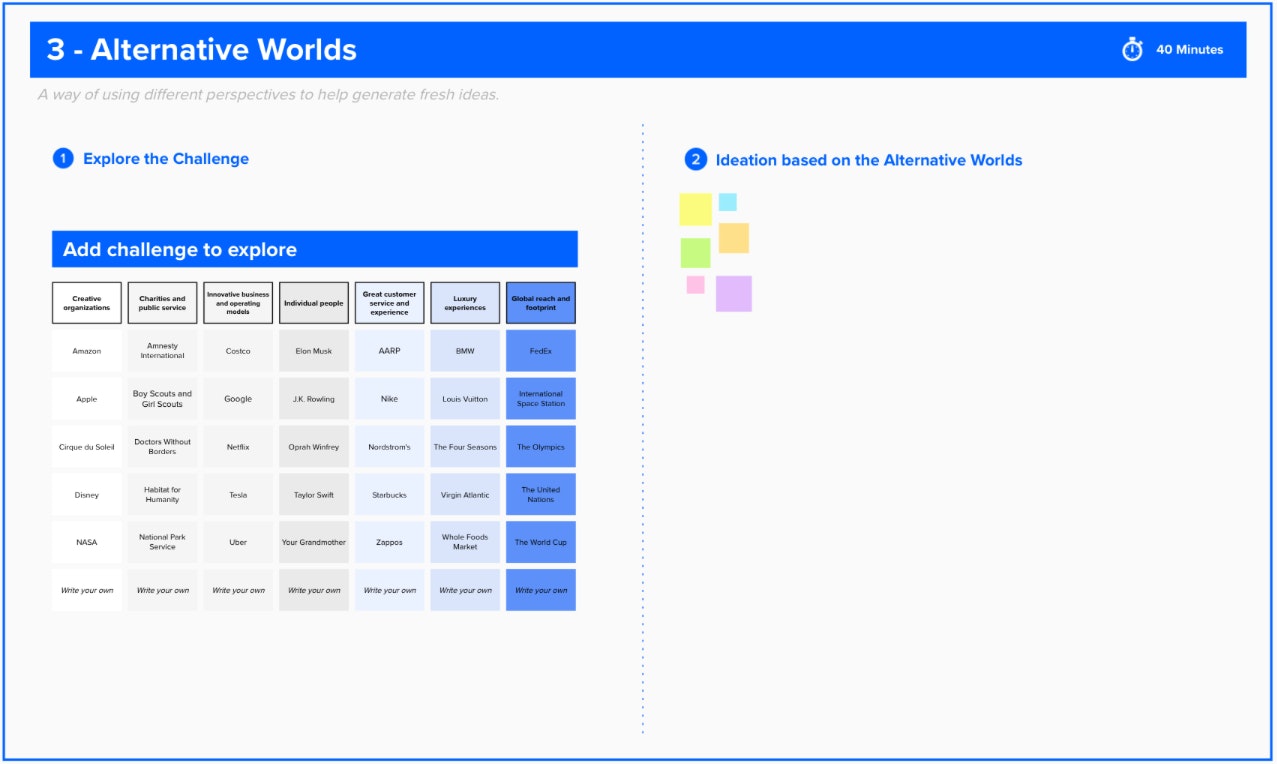Click 'Your Grandmother' cell
Image resolution: width=1277 pixels, height=764 pixels.
pyautogui.click(x=314, y=542)
